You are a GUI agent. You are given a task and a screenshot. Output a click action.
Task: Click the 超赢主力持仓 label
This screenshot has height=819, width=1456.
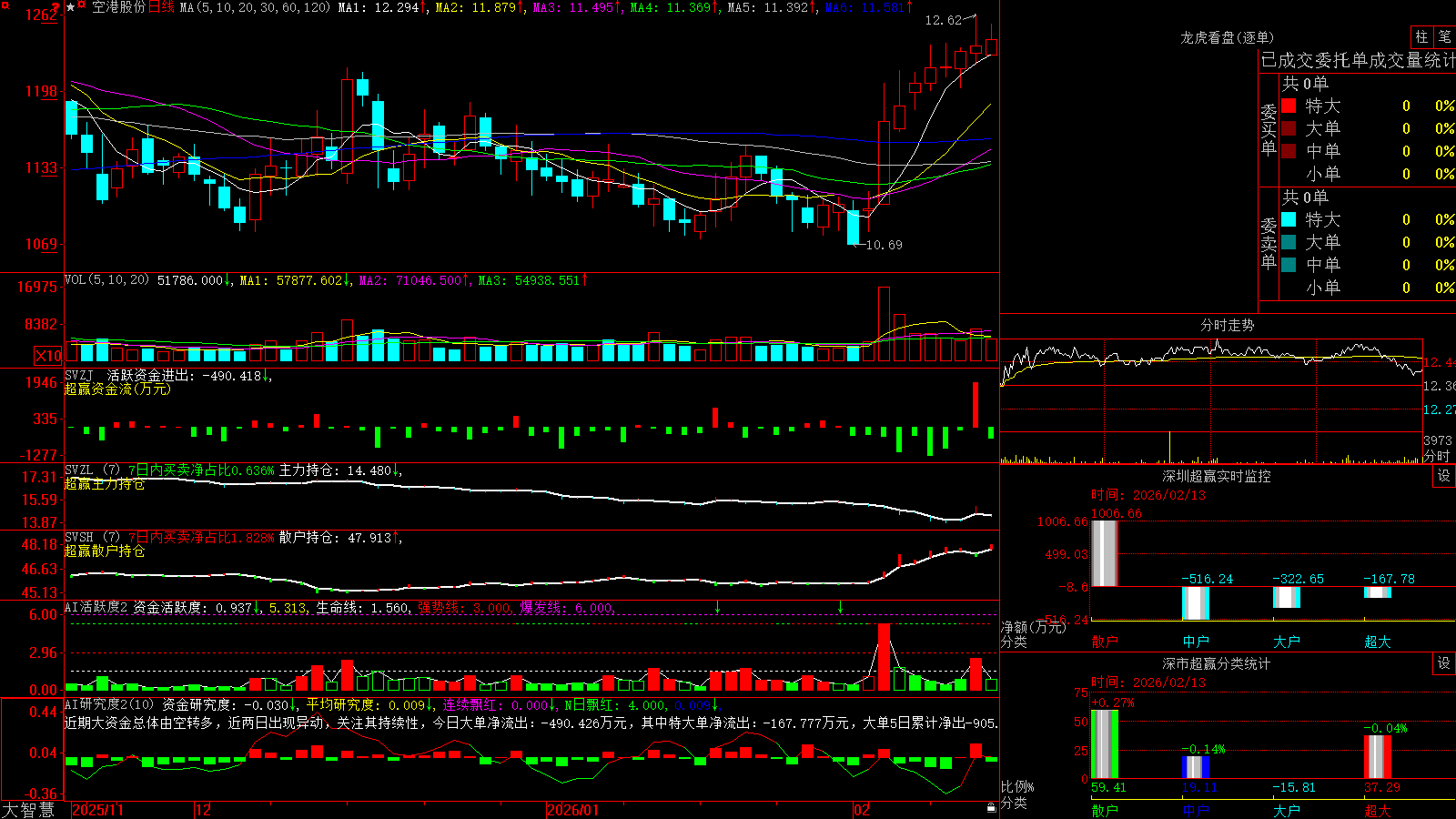click(105, 484)
